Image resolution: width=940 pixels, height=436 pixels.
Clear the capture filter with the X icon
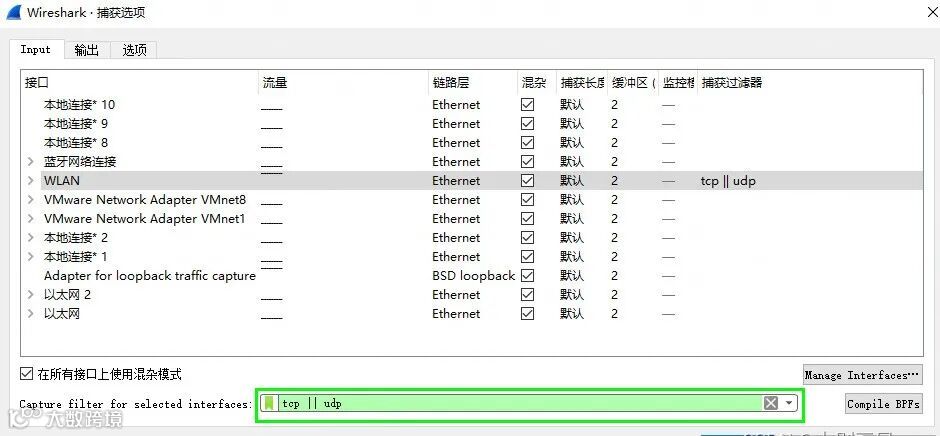pos(771,404)
